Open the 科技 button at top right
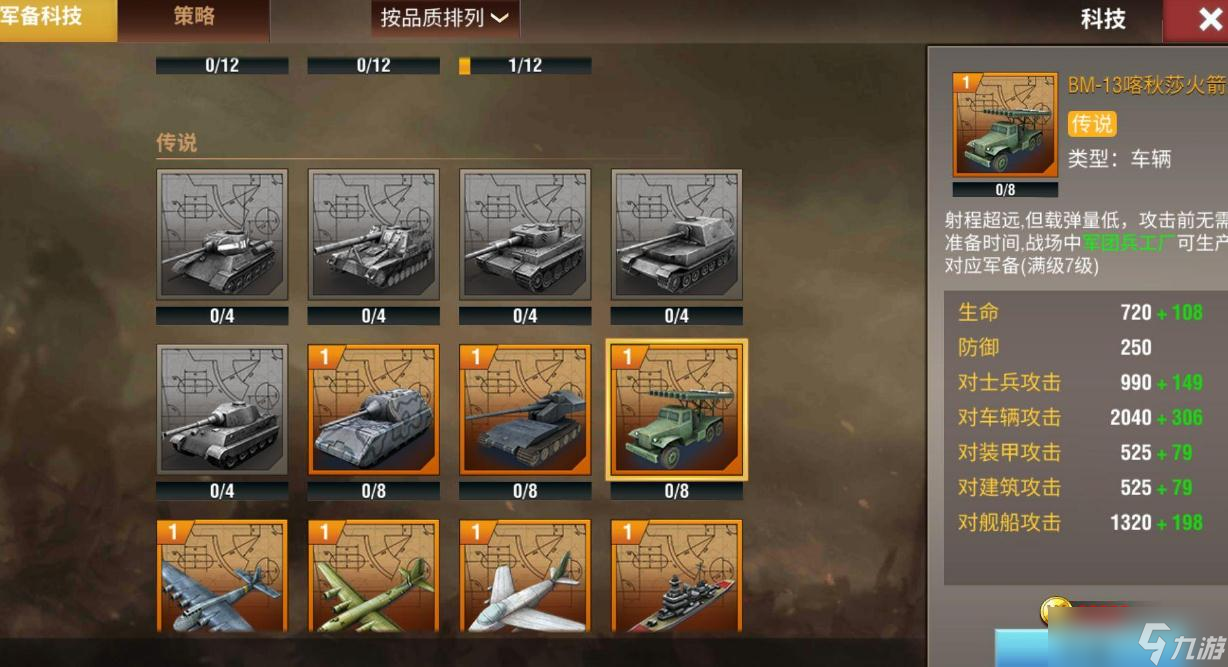This screenshot has height=667, width=1228. click(1103, 19)
